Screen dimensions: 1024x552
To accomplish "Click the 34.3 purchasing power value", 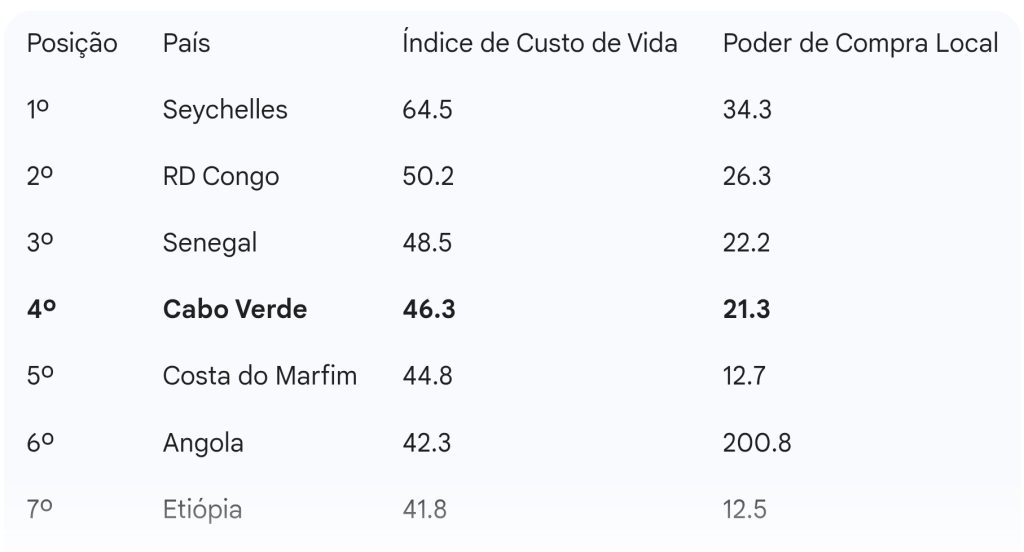I will [x=747, y=110].
